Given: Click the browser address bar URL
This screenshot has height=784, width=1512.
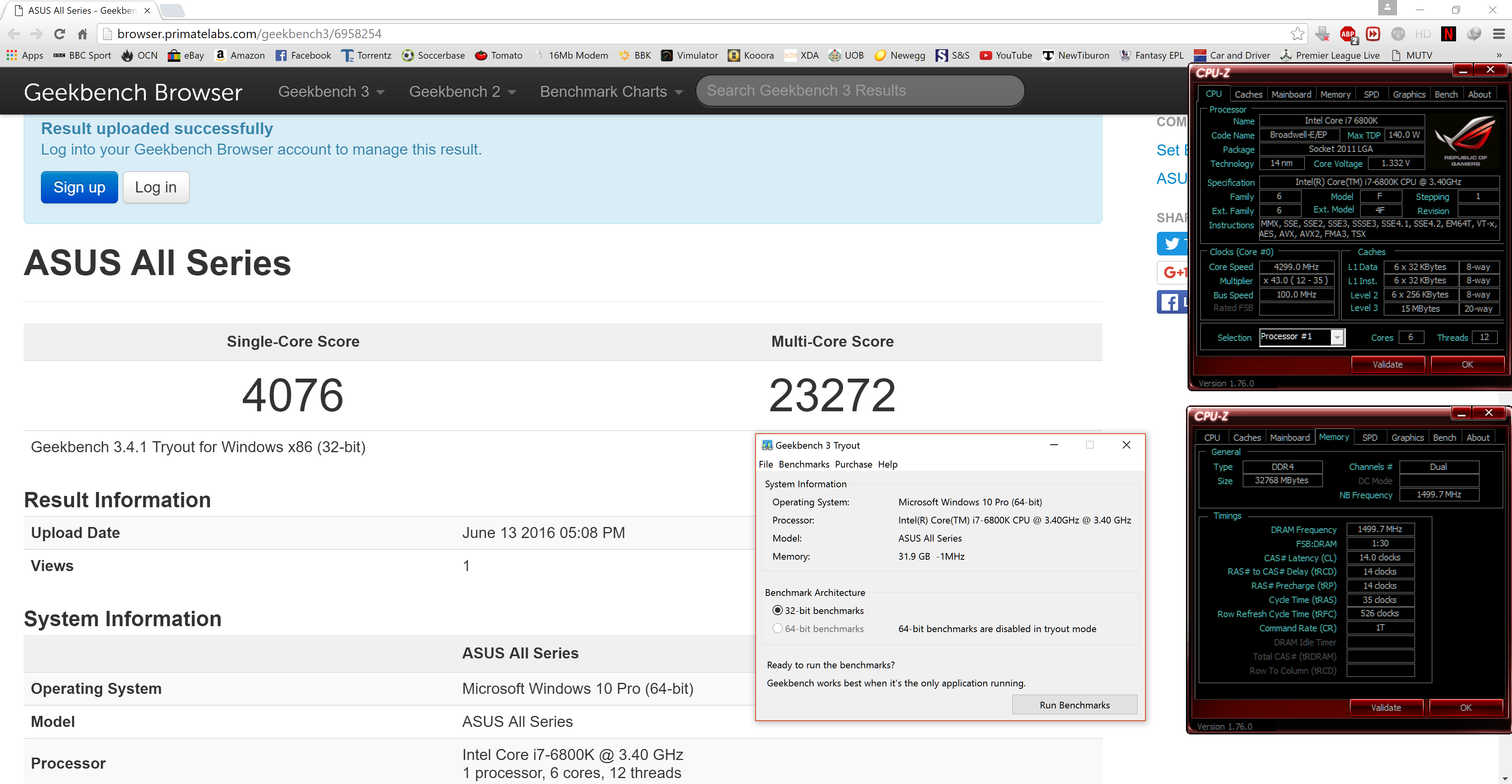Looking at the screenshot, I should pos(250,34).
